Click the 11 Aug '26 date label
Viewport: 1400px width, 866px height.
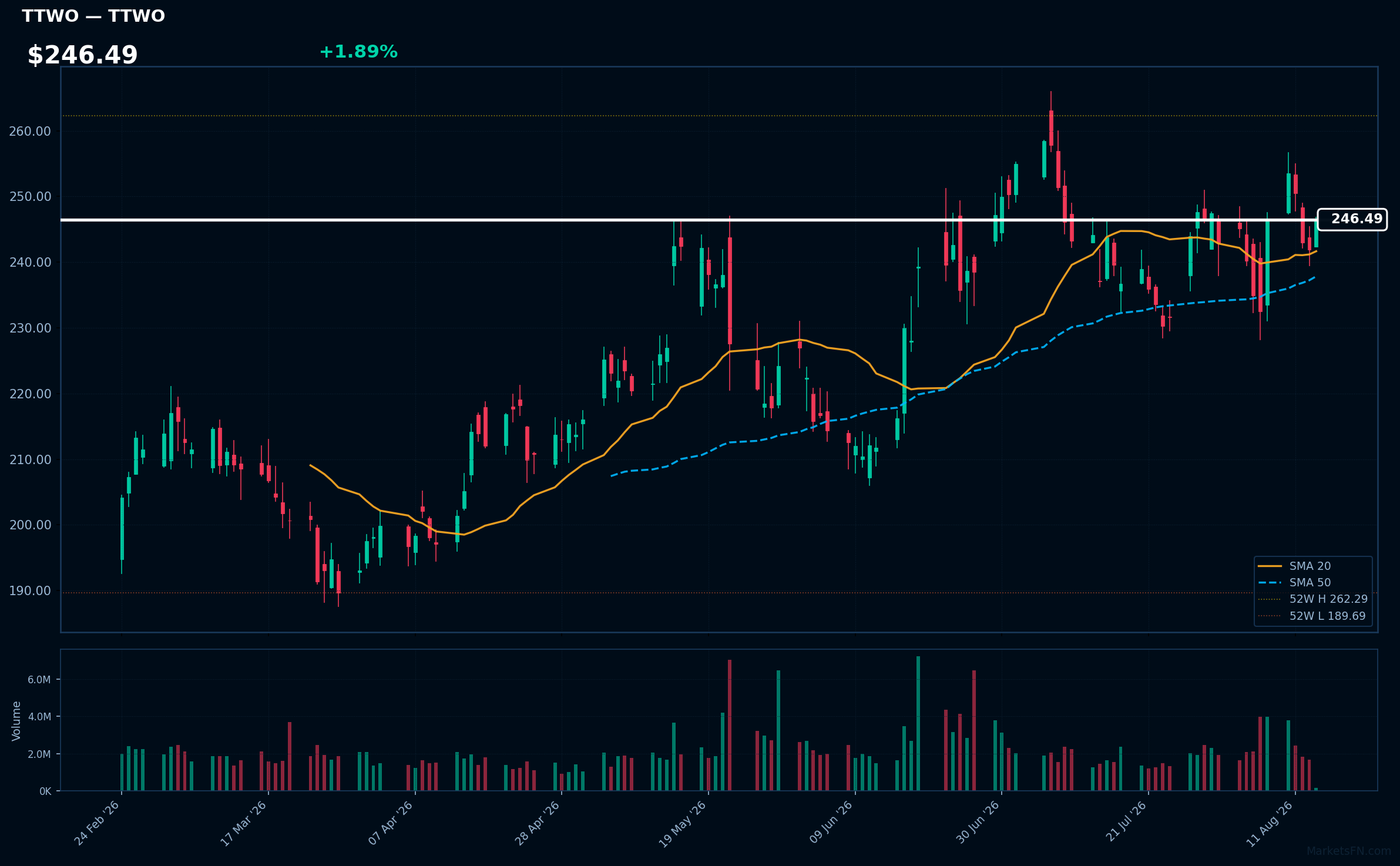click(1270, 824)
